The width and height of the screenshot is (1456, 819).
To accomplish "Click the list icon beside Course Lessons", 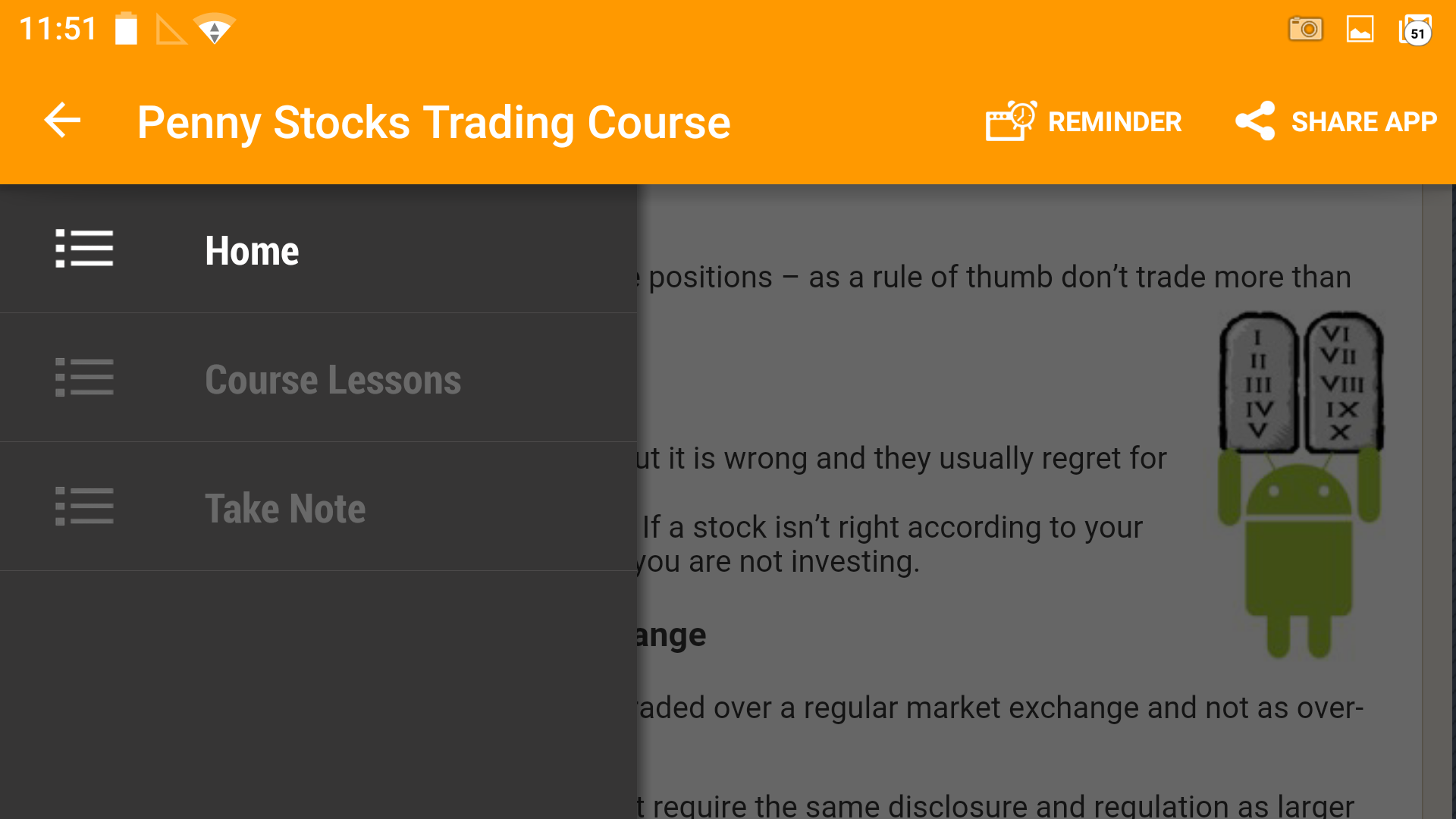I will coord(84,377).
